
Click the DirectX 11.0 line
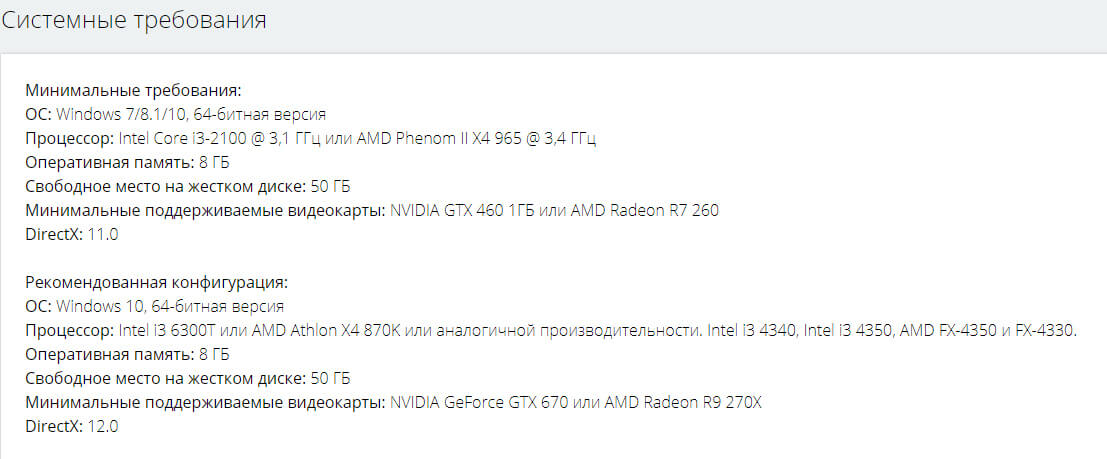pyautogui.click(x=72, y=234)
